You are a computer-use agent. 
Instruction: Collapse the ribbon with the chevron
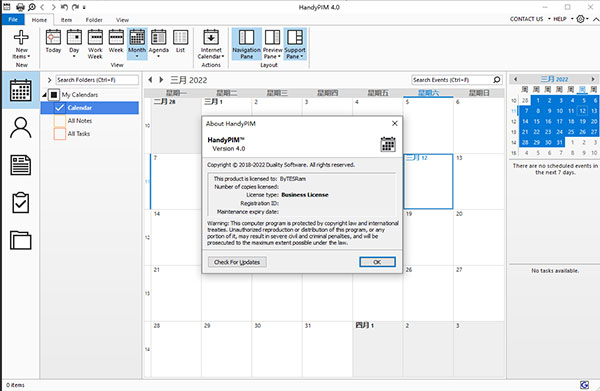click(x=595, y=19)
